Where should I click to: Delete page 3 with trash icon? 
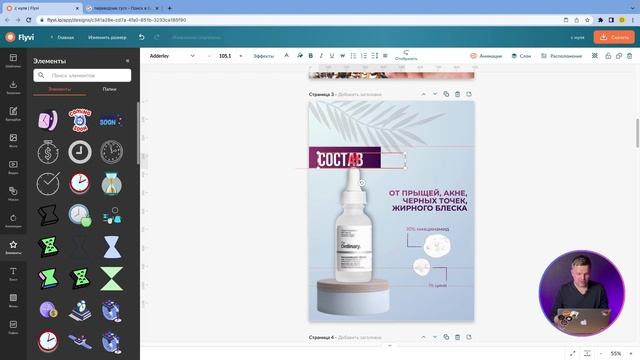(x=458, y=94)
